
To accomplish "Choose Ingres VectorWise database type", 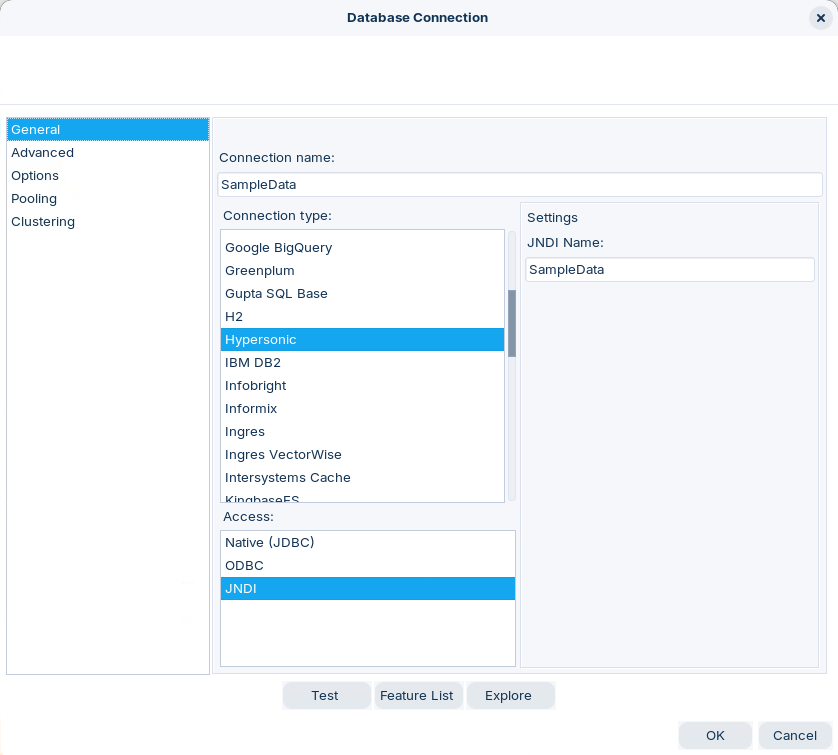I will point(283,455).
